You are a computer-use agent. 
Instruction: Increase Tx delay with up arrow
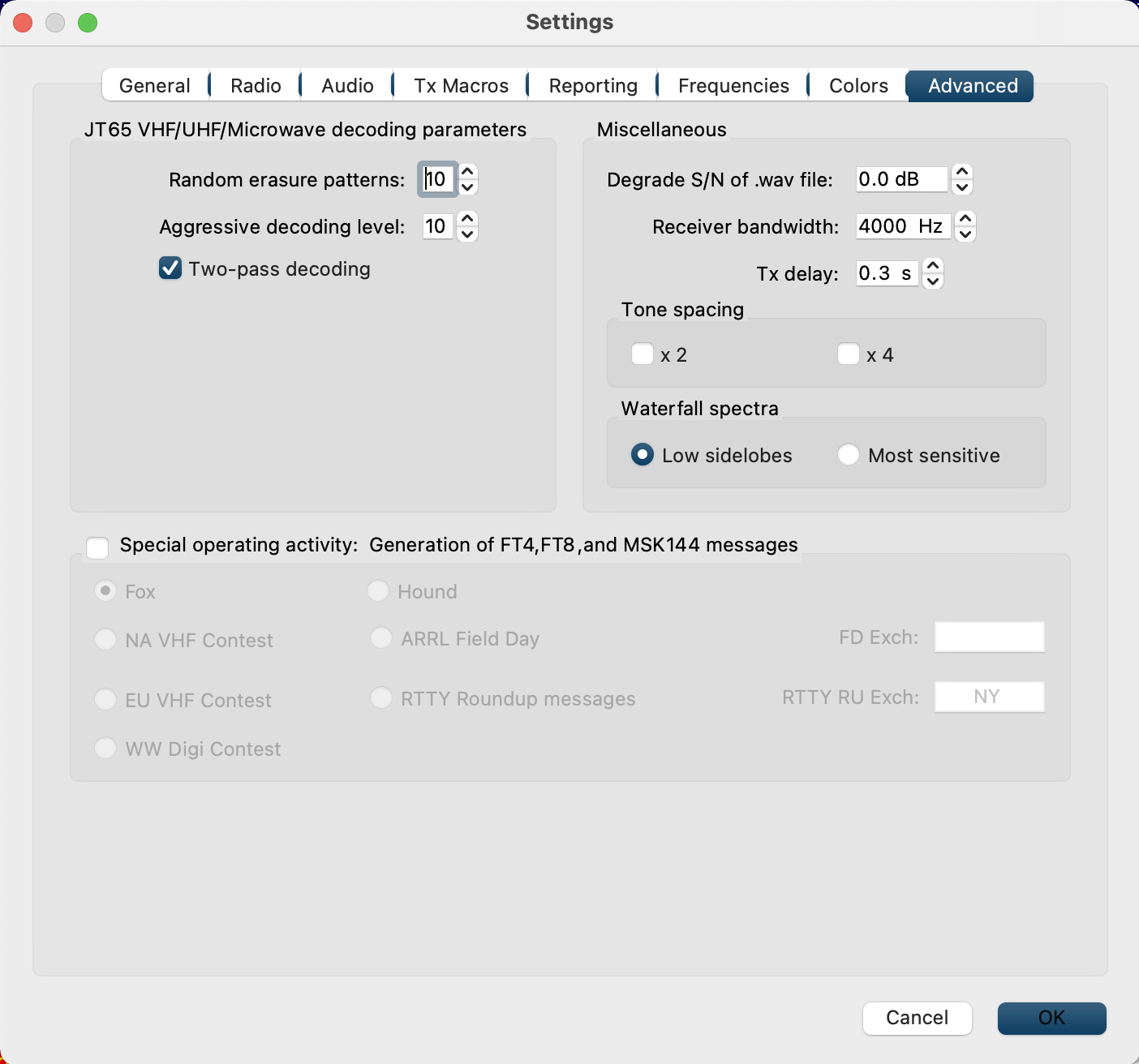(933, 266)
